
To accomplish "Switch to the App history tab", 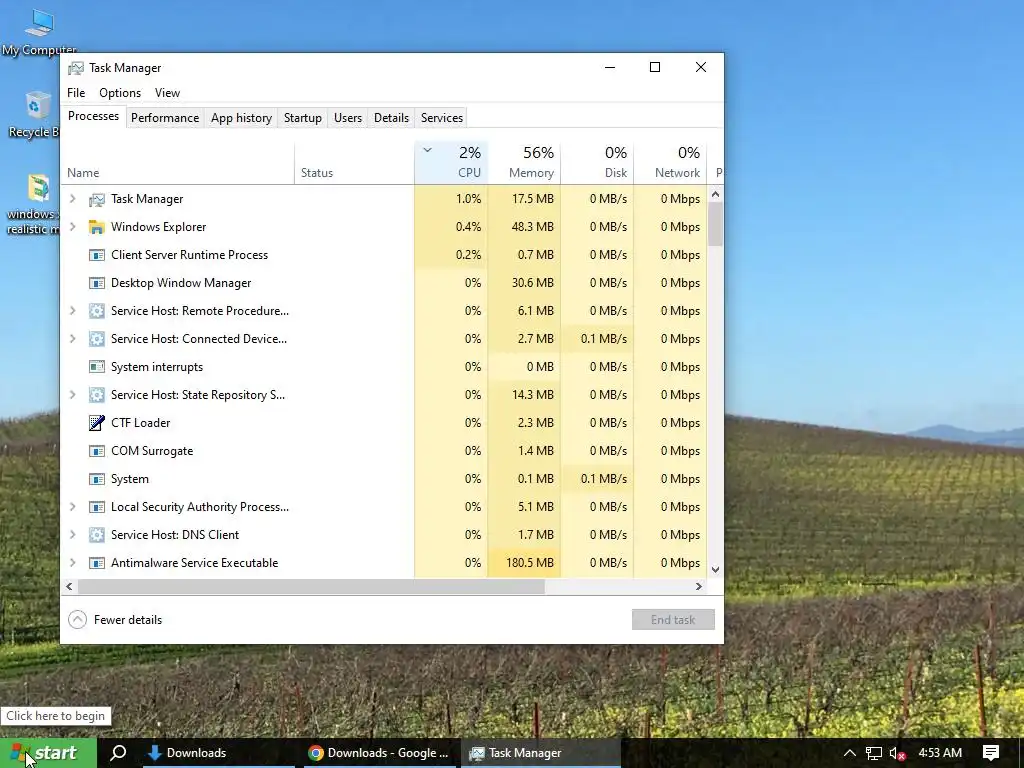I will [x=241, y=118].
